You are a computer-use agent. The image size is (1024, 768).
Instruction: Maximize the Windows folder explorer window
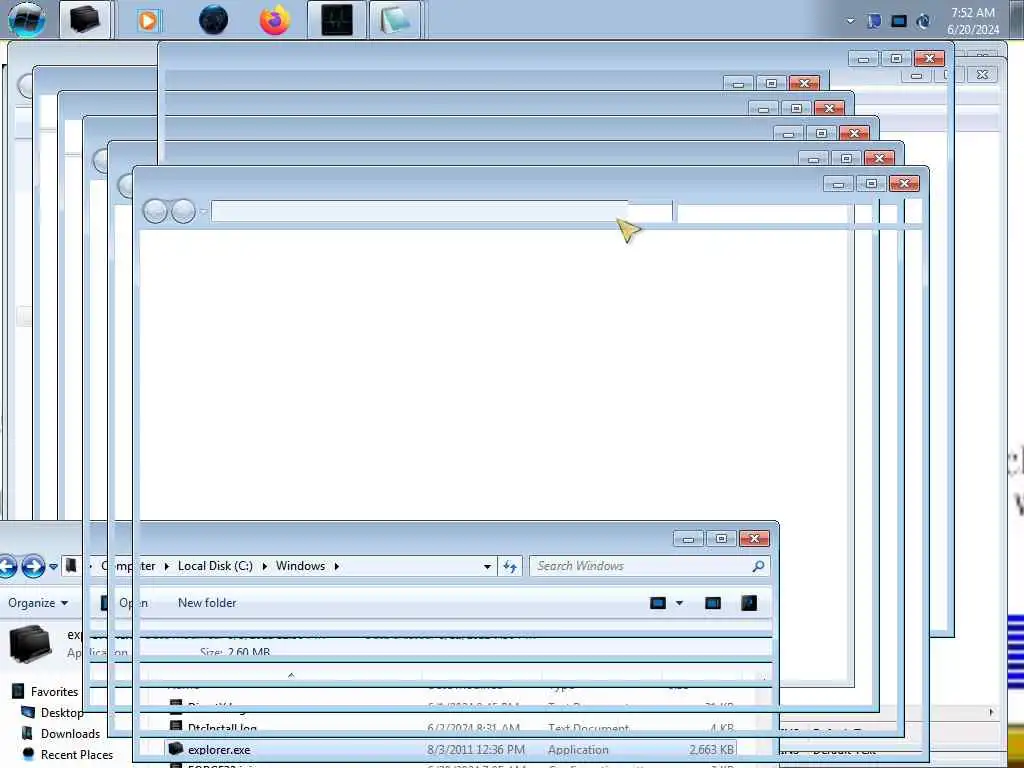(721, 539)
